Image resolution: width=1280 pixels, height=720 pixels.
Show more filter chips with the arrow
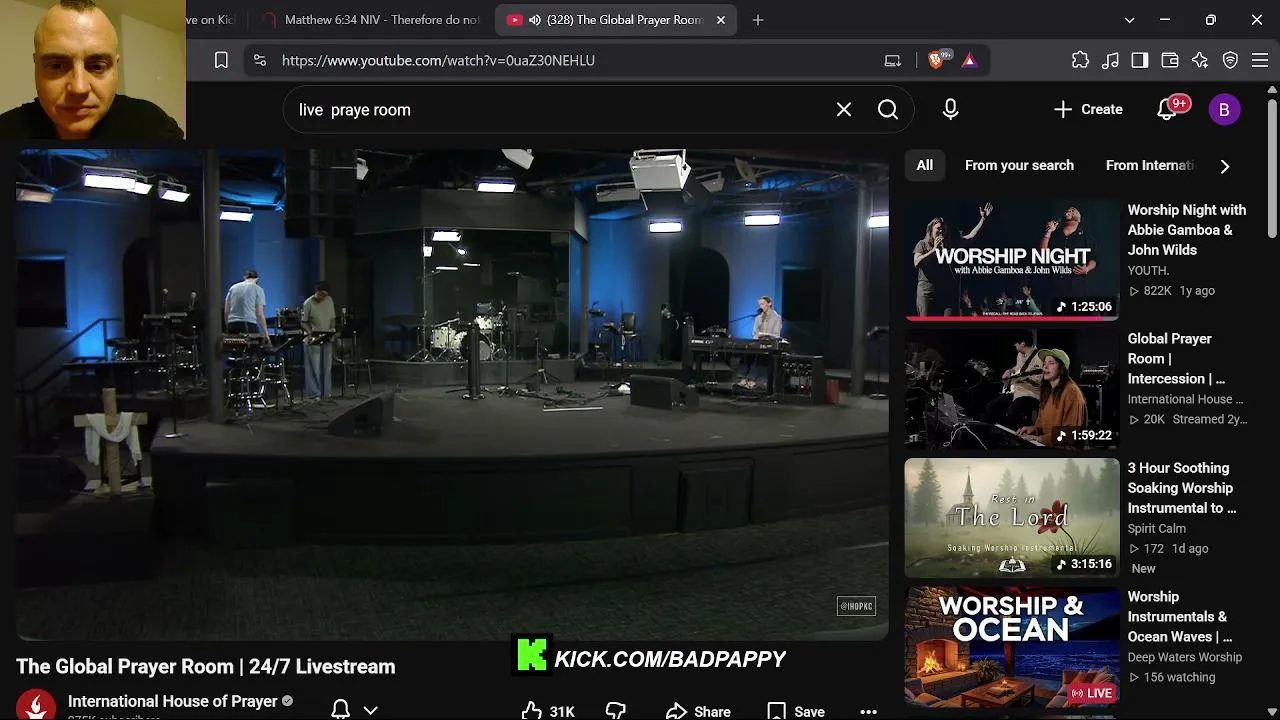pos(1225,166)
